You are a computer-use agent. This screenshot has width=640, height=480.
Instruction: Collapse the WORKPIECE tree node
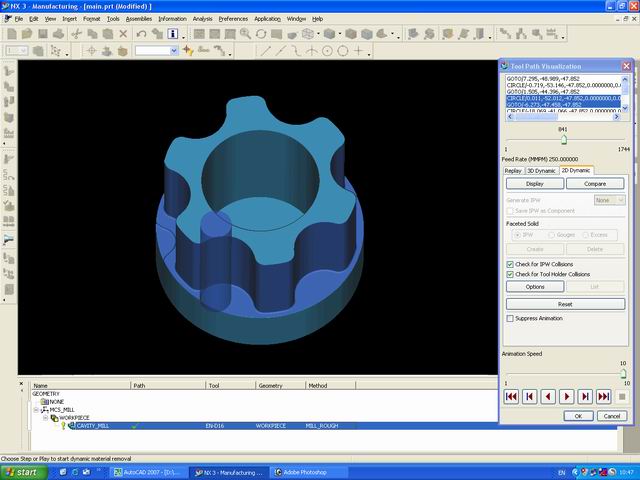pyautogui.click(x=45, y=418)
